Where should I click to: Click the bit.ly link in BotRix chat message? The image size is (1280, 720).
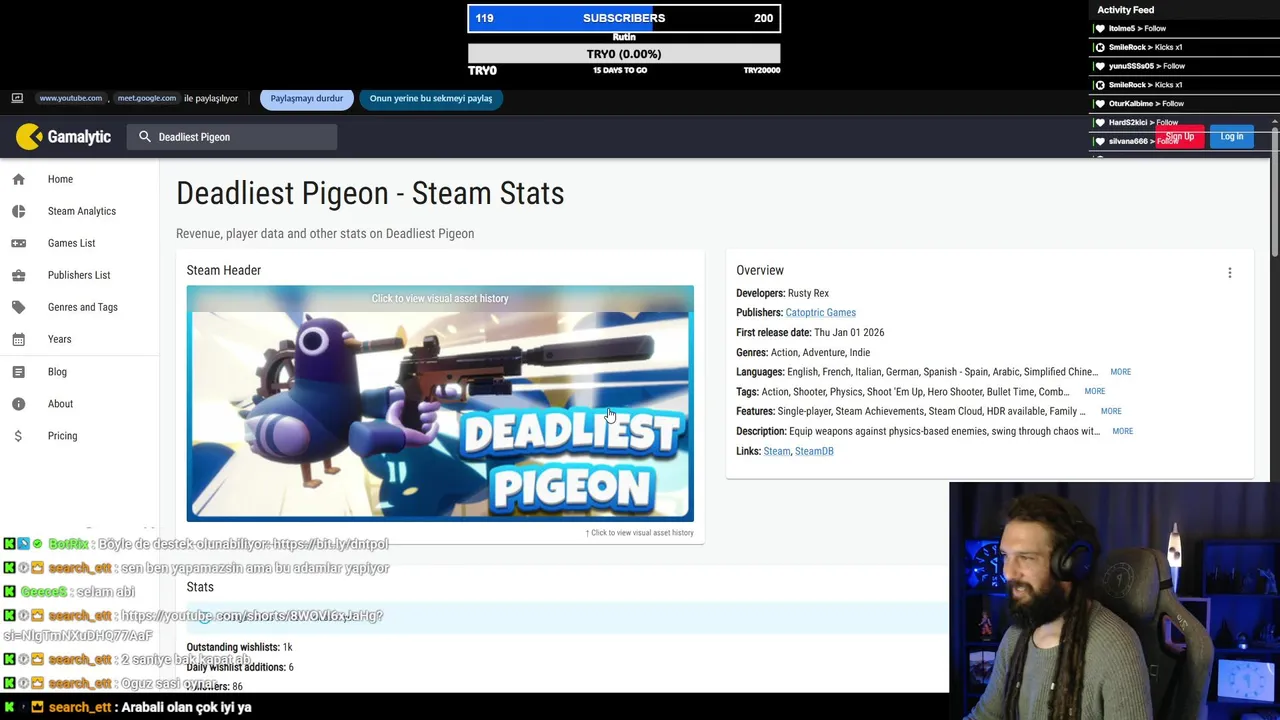(x=330, y=544)
